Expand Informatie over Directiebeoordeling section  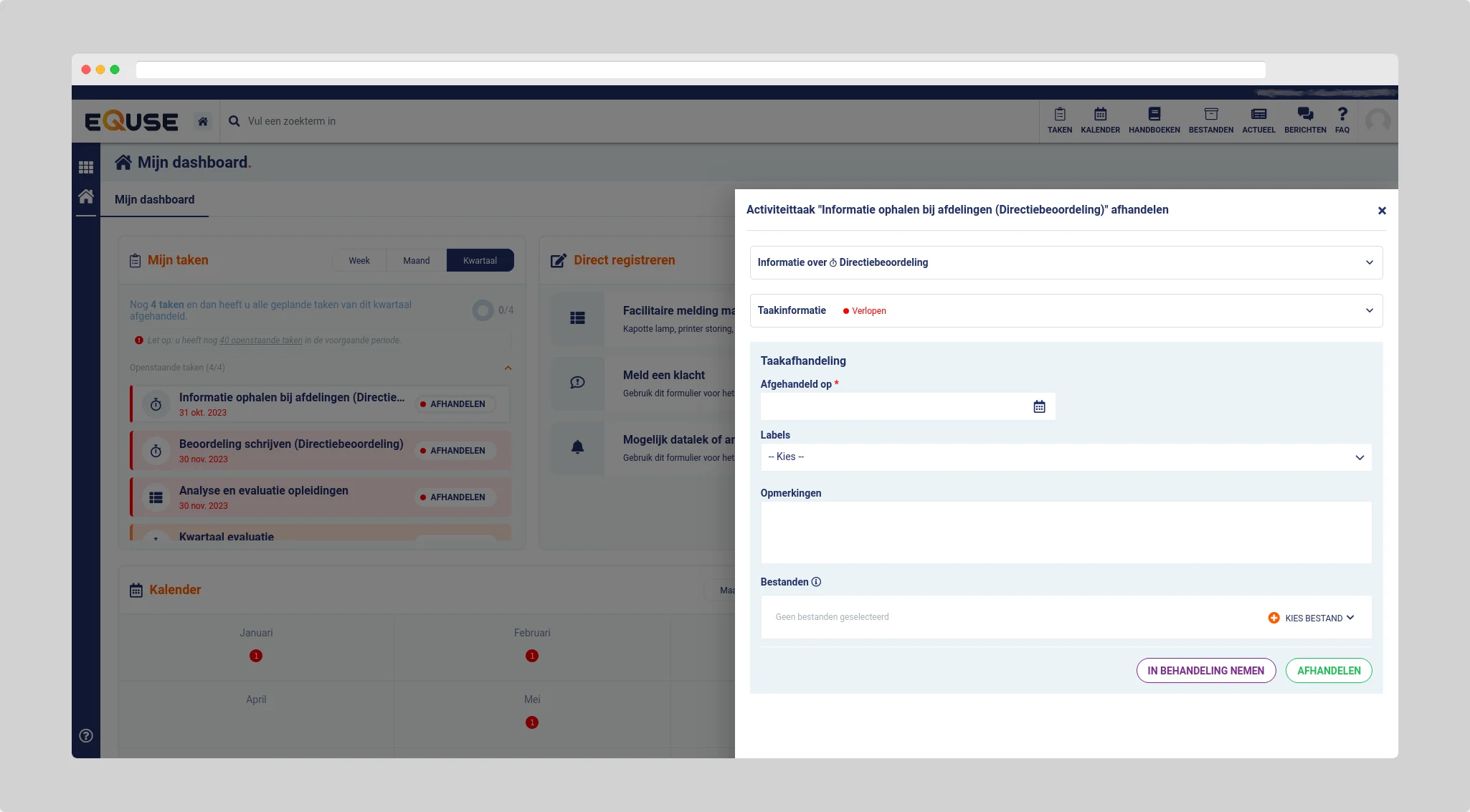click(x=1066, y=262)
